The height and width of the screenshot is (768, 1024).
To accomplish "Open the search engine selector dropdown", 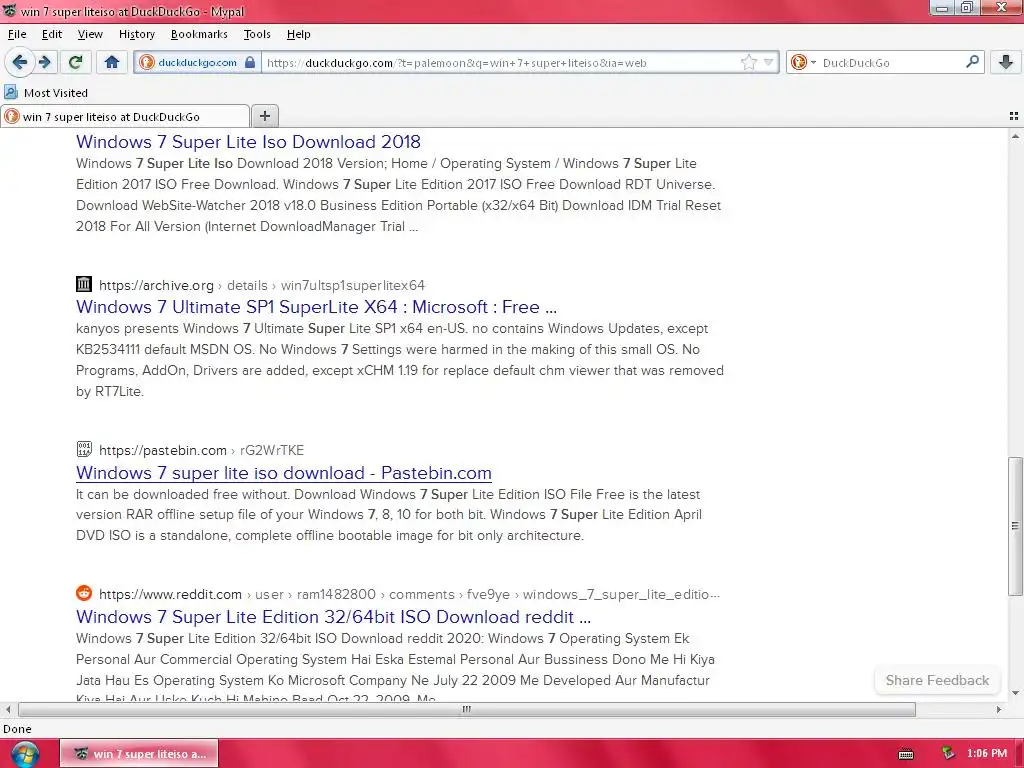I will [x=803, y=63].
